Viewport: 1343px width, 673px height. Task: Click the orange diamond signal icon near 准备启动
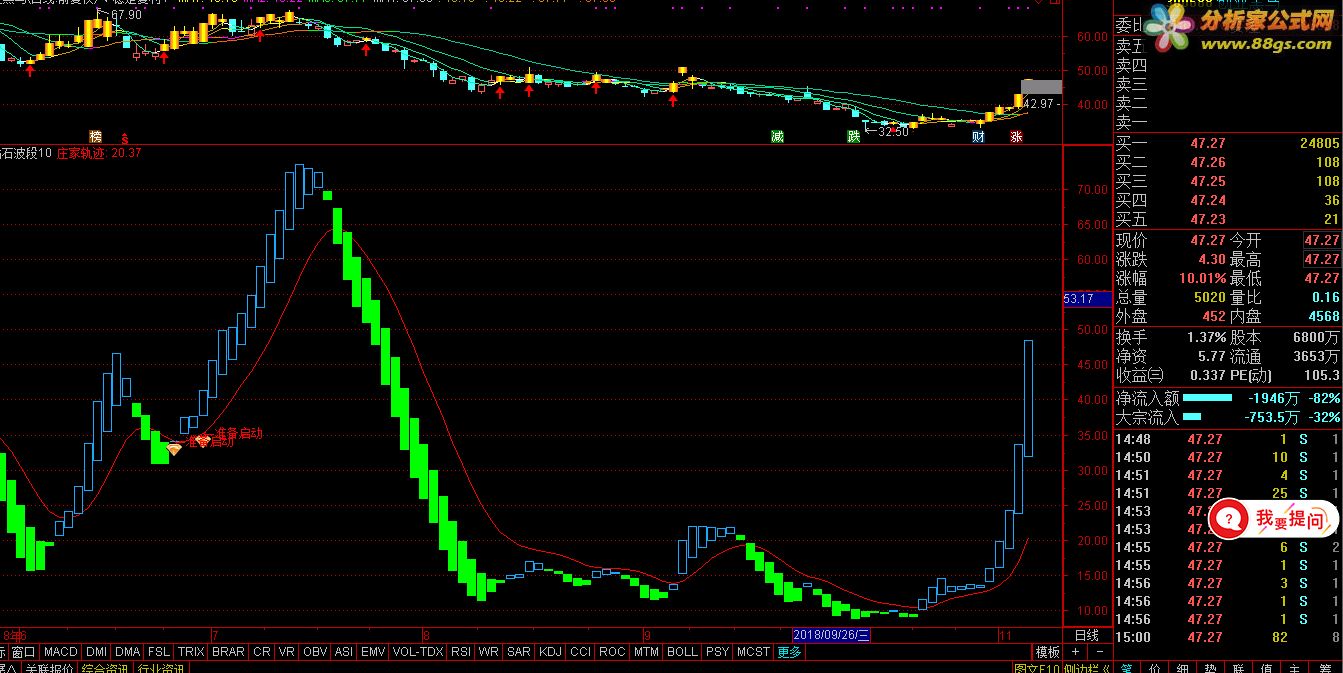174,449
